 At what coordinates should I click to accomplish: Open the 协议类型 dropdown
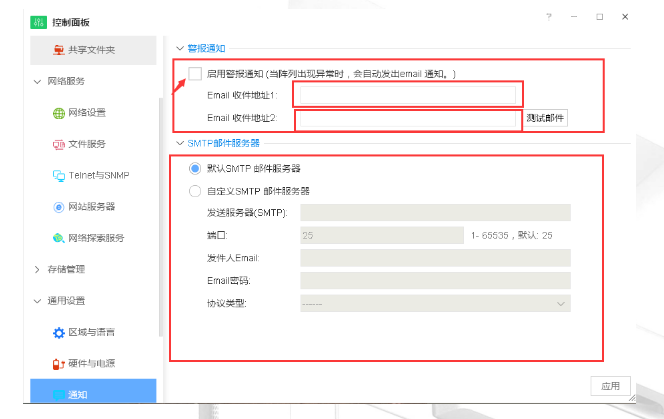pos(434,303)
